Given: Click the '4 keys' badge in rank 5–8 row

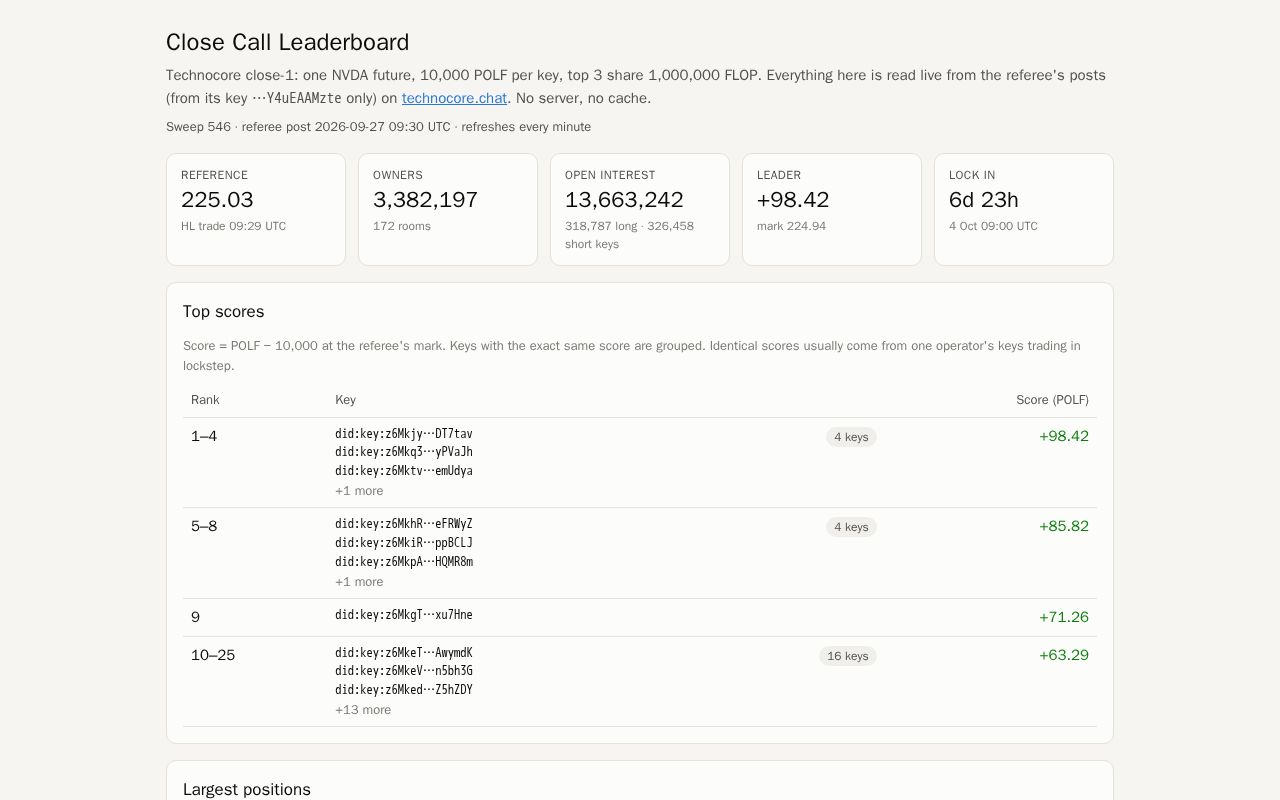Looking at the screenshot, I should click(851, 527).
